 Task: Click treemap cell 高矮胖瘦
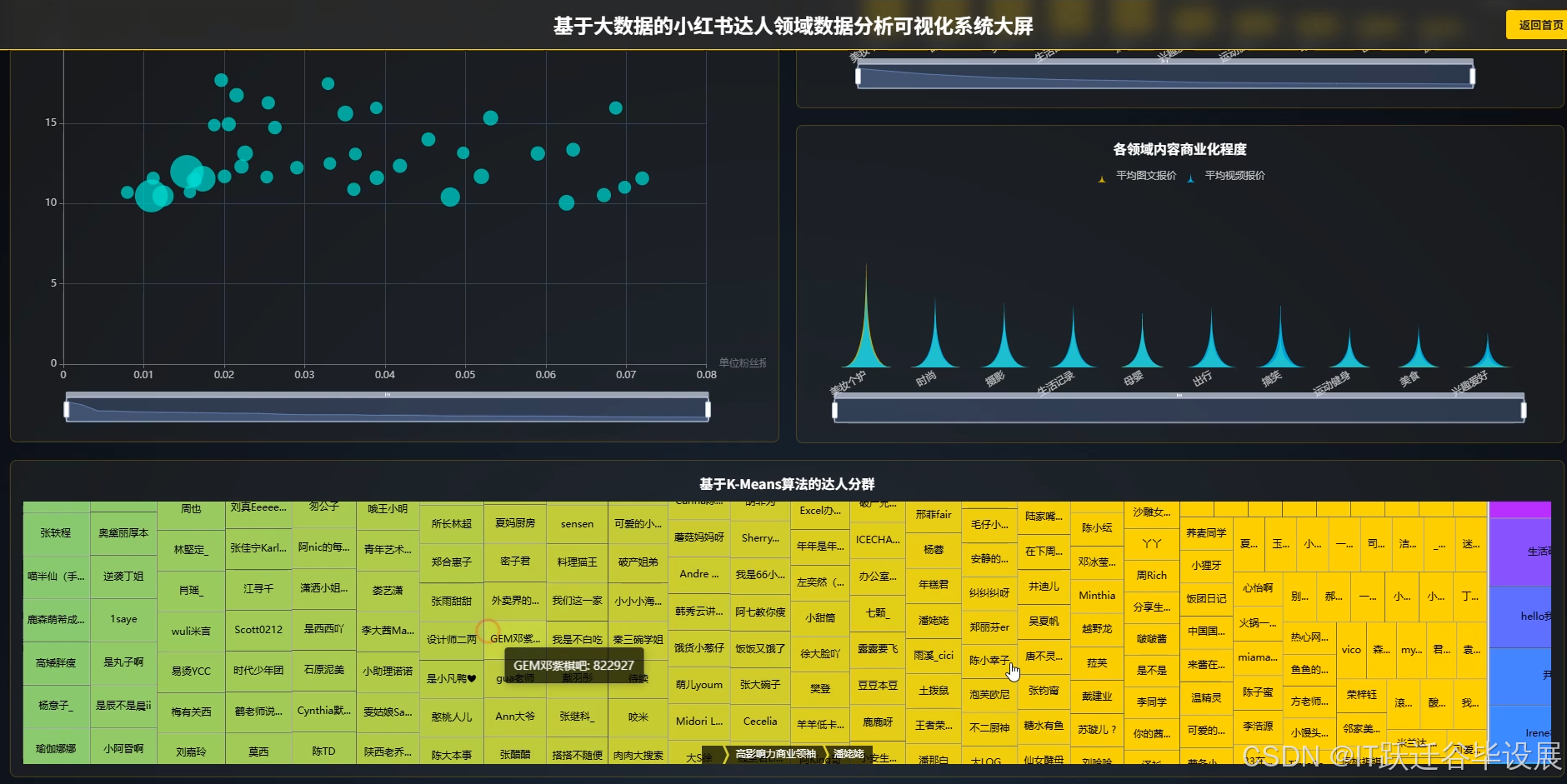pos(56,663)
